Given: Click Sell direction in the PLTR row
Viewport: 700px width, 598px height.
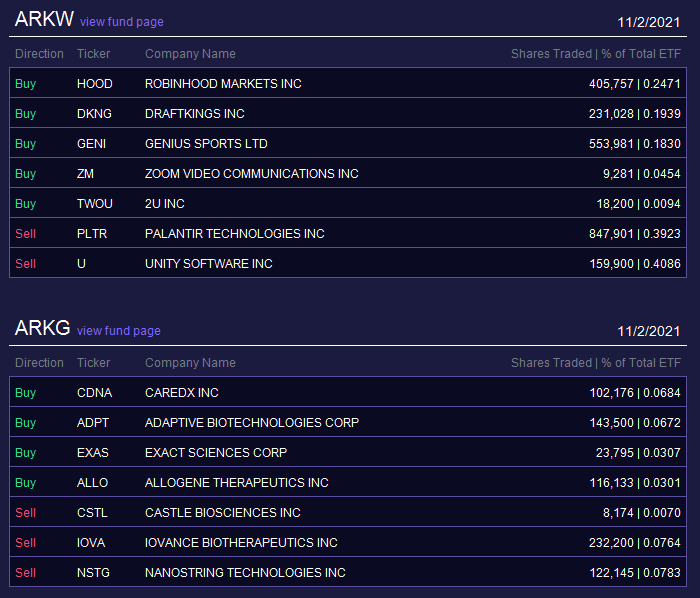Looking at the screenshot, I should 25,234.
